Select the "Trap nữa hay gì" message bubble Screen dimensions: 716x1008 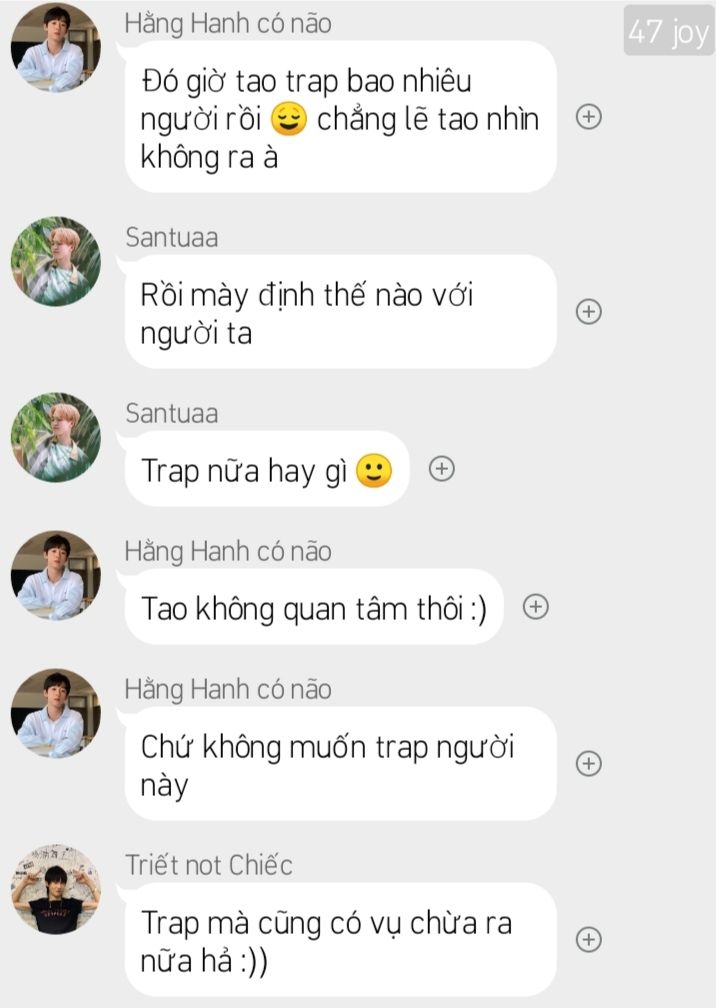267,469
